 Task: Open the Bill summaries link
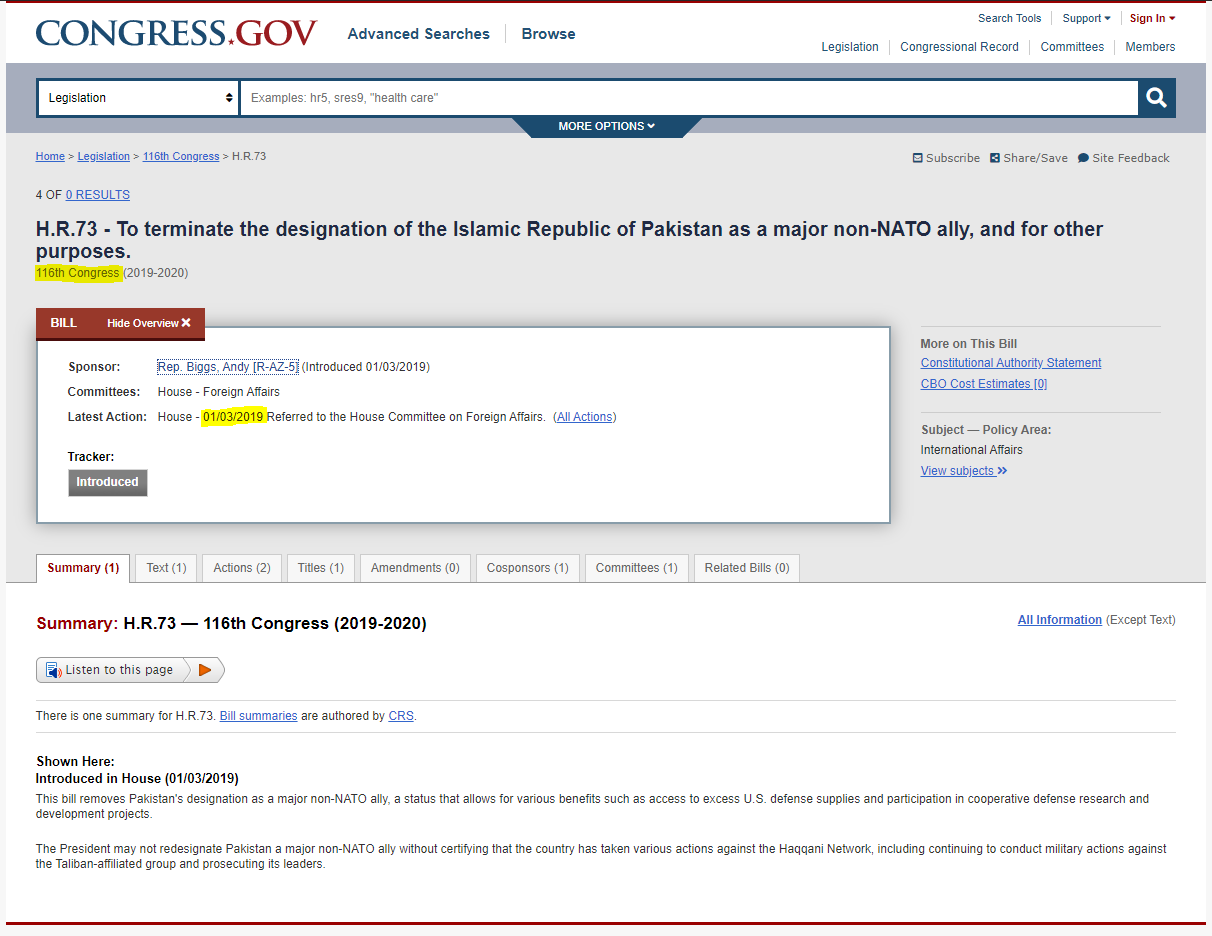[x=259, y=716]
